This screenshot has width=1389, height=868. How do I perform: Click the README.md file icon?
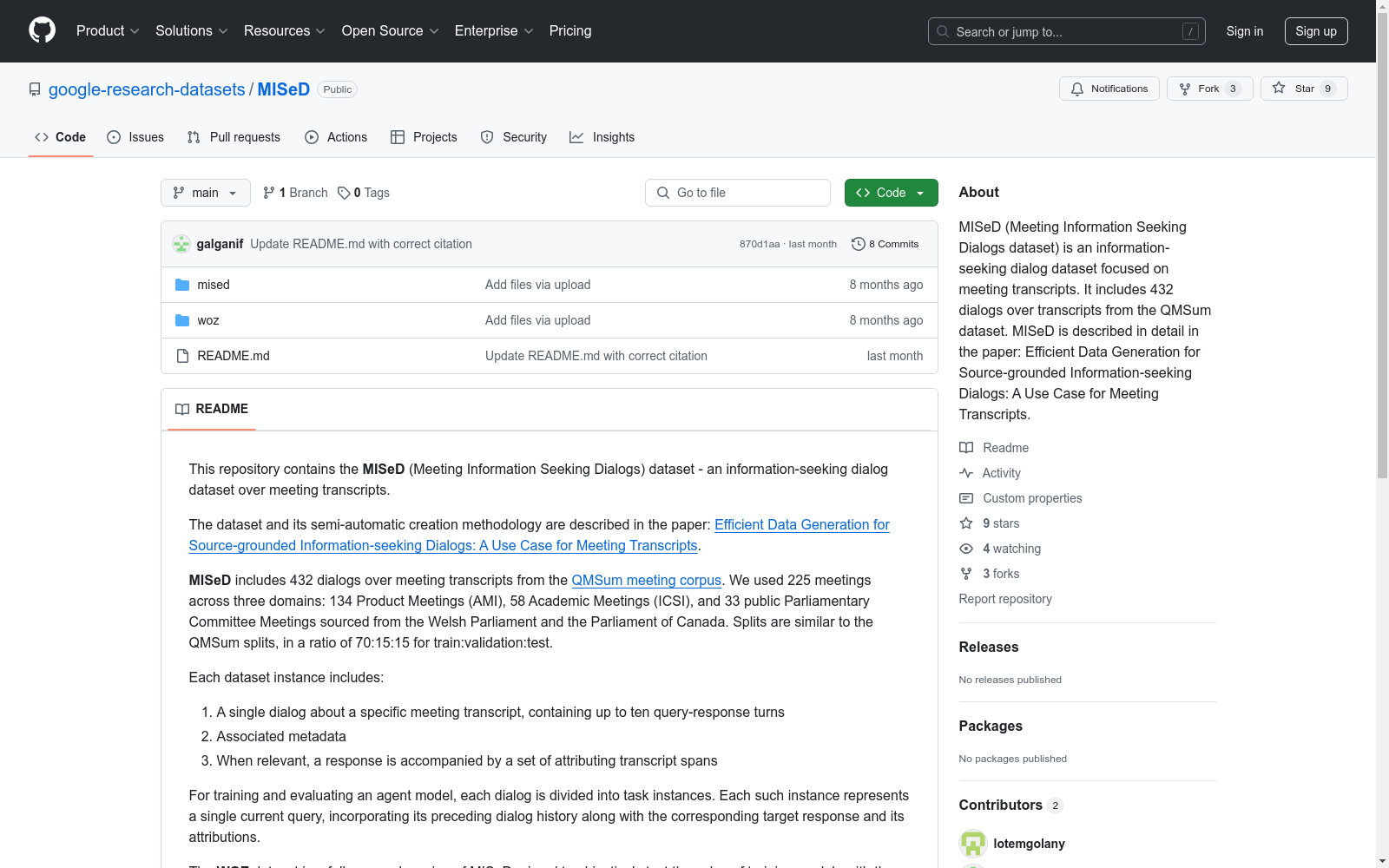pyautogui.click(x=182, y=356)
